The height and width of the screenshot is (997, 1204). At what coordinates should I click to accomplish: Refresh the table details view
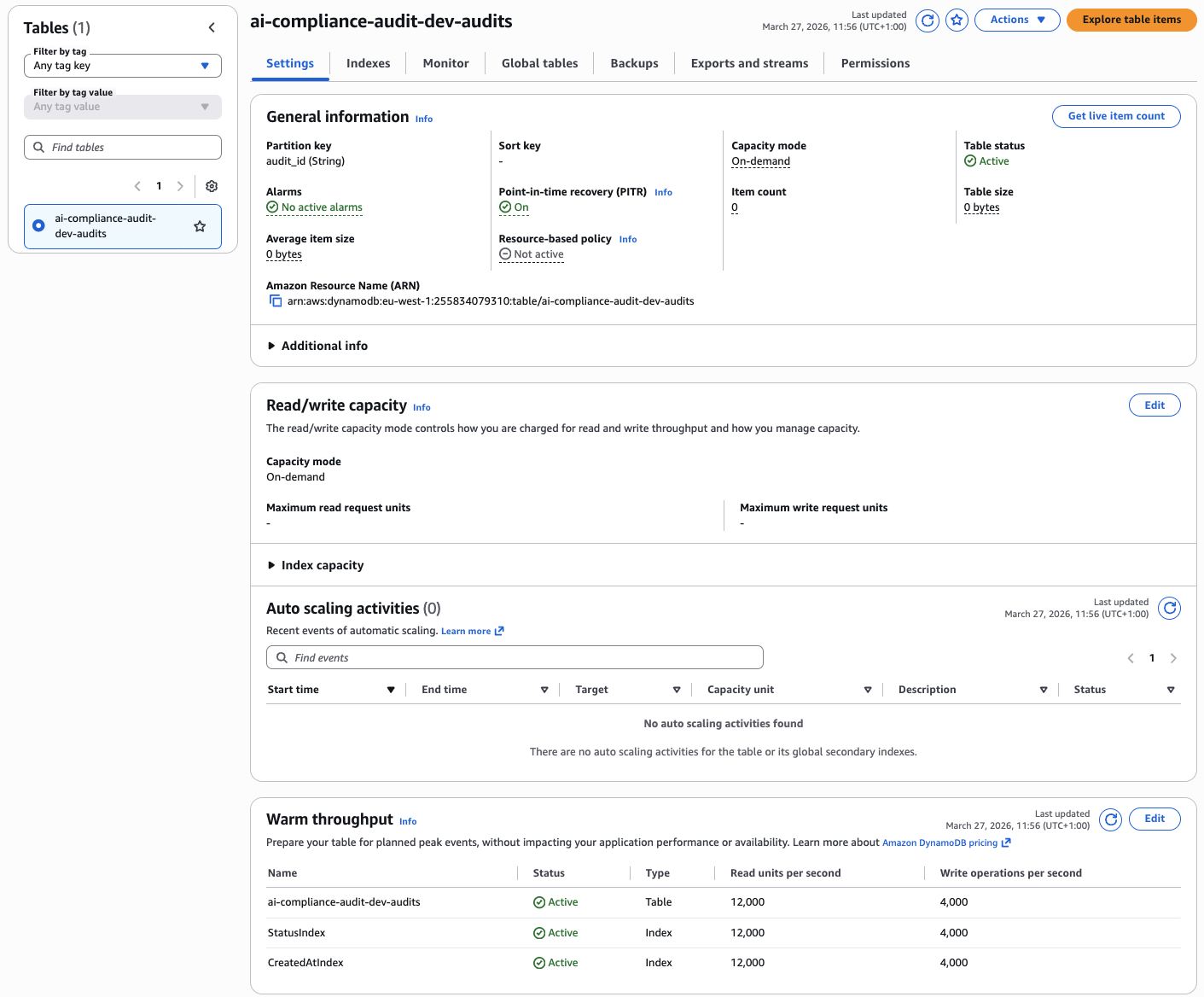[x=927, y=20]
